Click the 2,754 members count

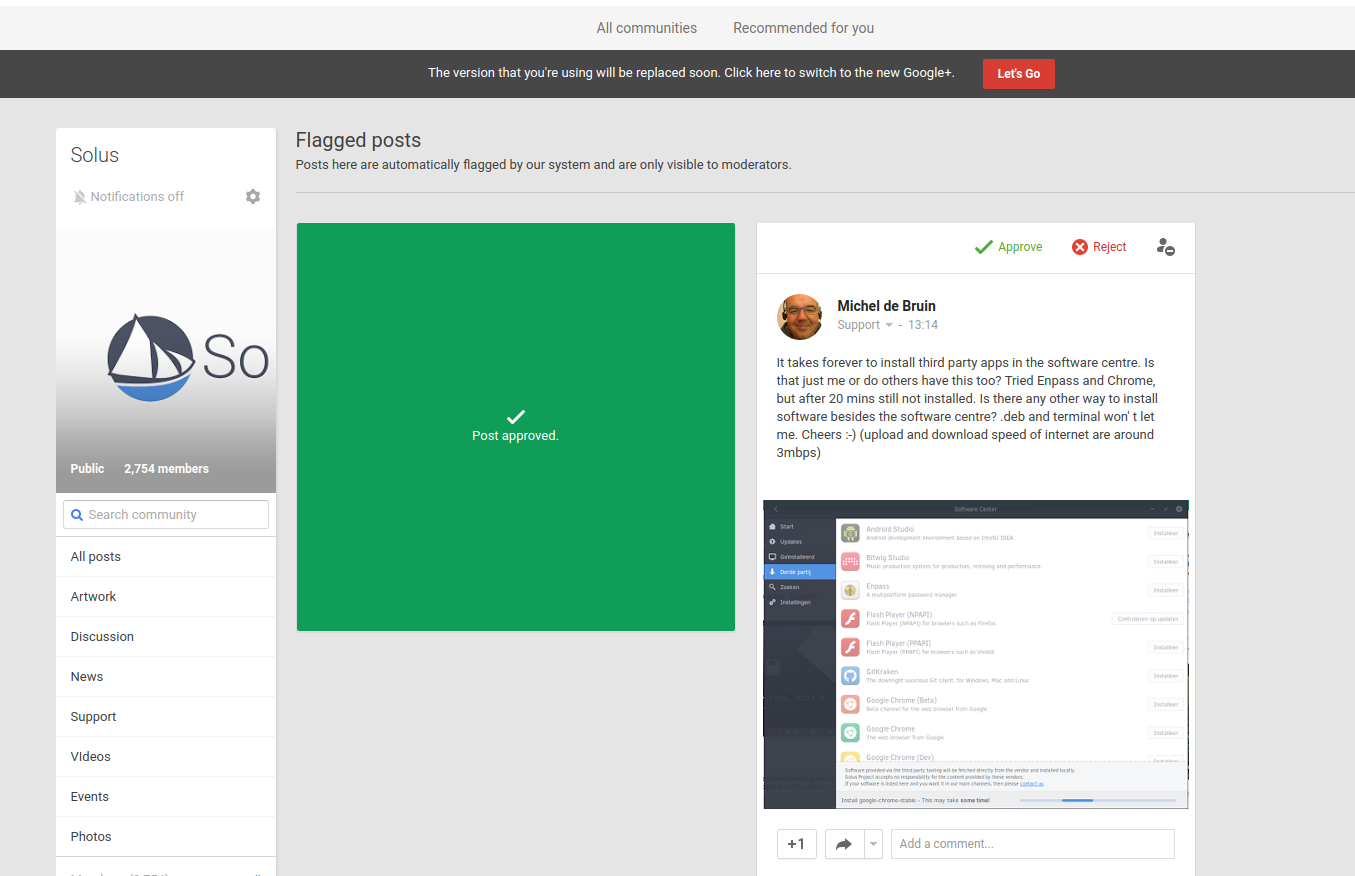point(167,469)
